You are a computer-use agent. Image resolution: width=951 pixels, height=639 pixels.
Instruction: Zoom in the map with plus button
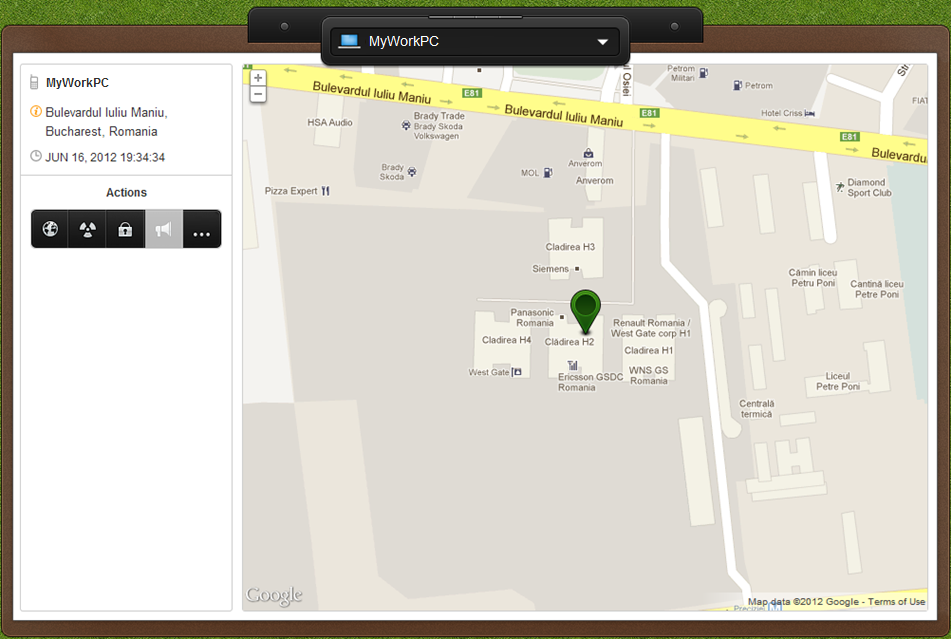pyautogui.click(x=258, y=77)
